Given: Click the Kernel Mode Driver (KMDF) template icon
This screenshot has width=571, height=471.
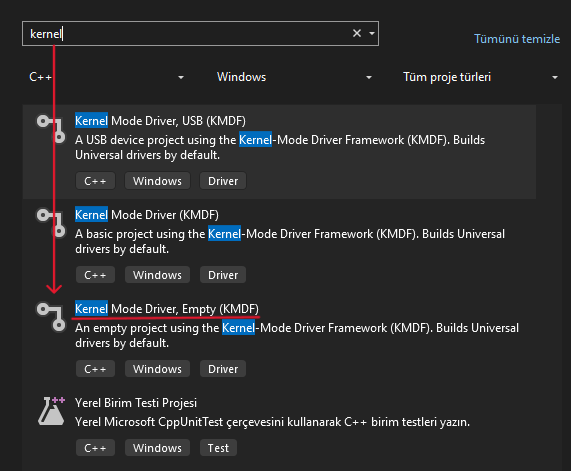Looking at the screenshot, I should pyautogui.click(x=51, y=223).
